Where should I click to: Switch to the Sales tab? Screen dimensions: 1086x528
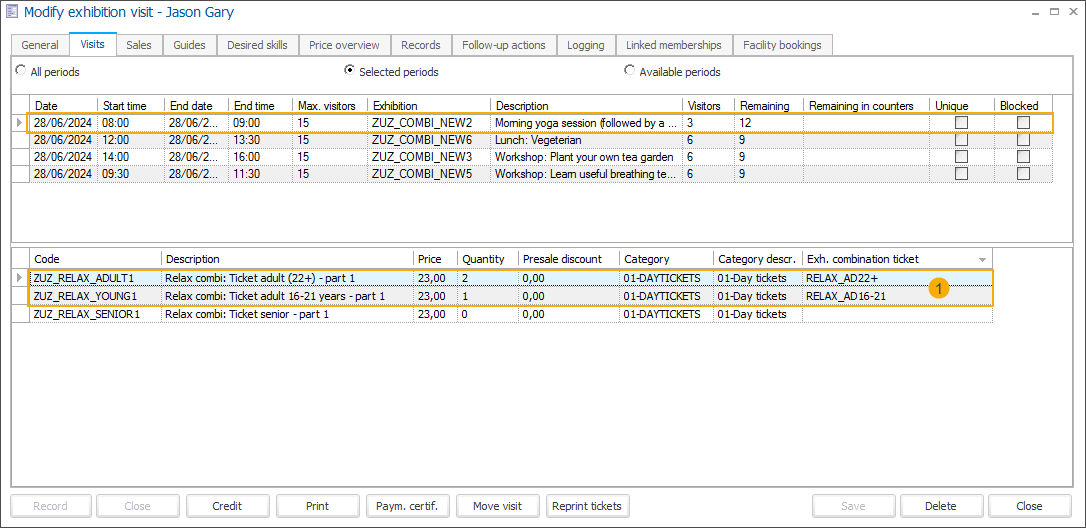click(139, 45)
